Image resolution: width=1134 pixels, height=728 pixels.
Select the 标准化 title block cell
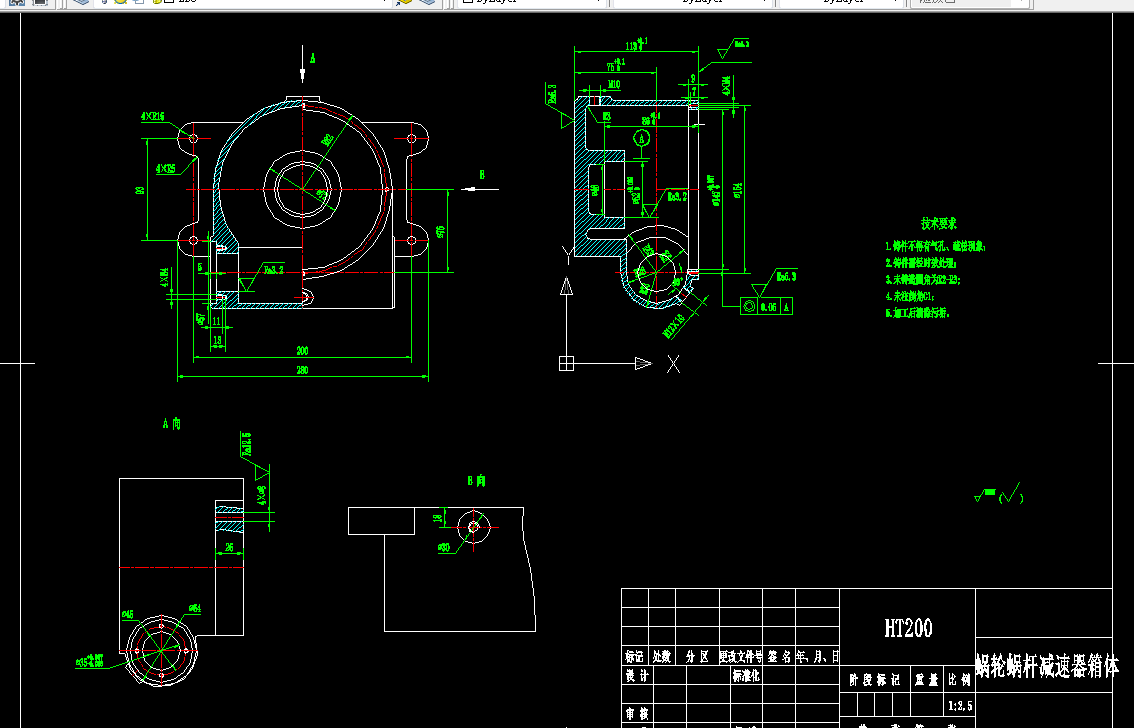[746, 676]
